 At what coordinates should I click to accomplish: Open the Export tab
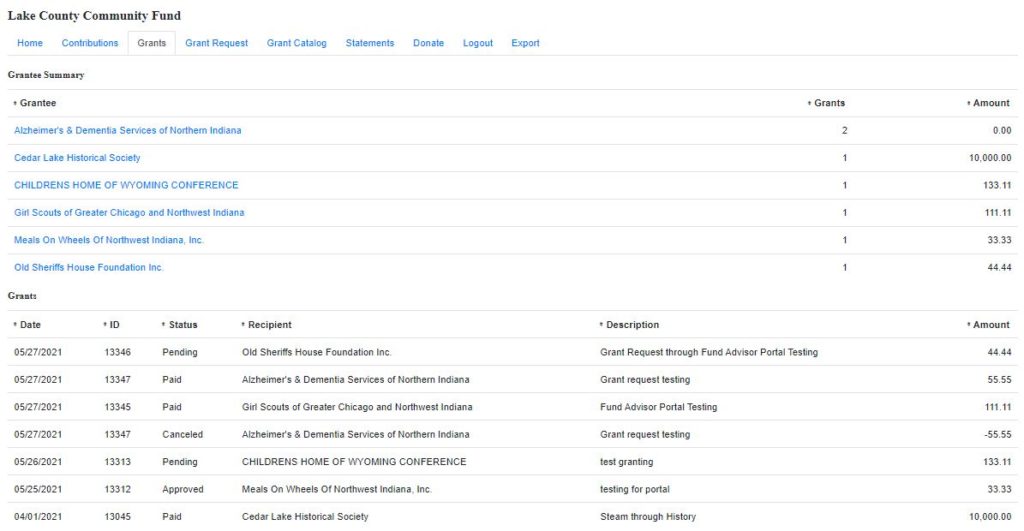point(525,43)
